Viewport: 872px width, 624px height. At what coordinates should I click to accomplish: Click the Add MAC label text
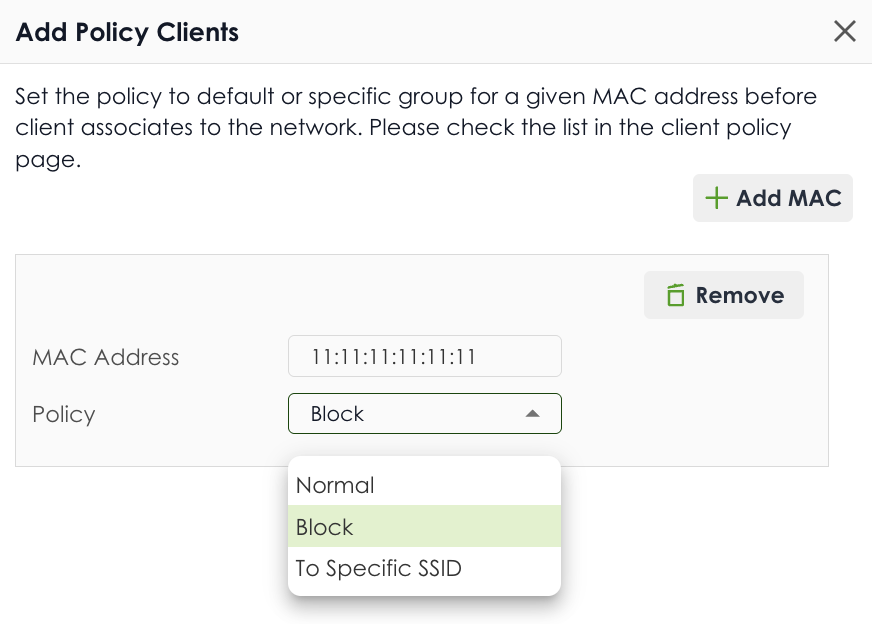pyautogui.click(x=789, y=199)
